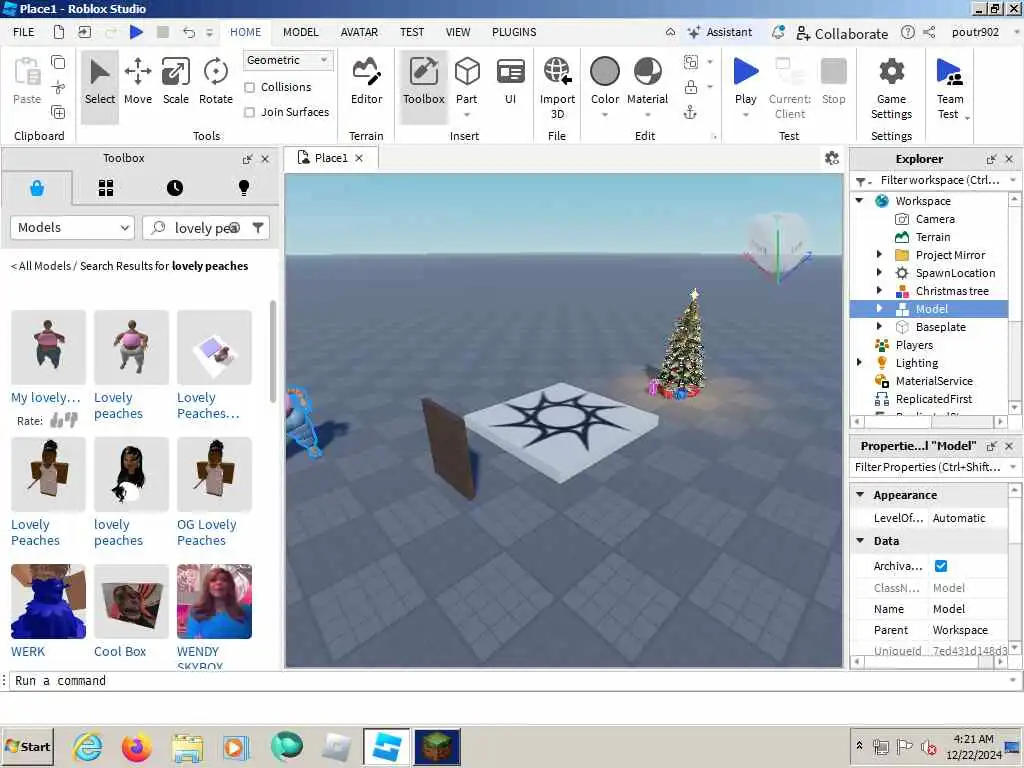Open viewport settings gear icon
1024x768 pixels.
831,158
